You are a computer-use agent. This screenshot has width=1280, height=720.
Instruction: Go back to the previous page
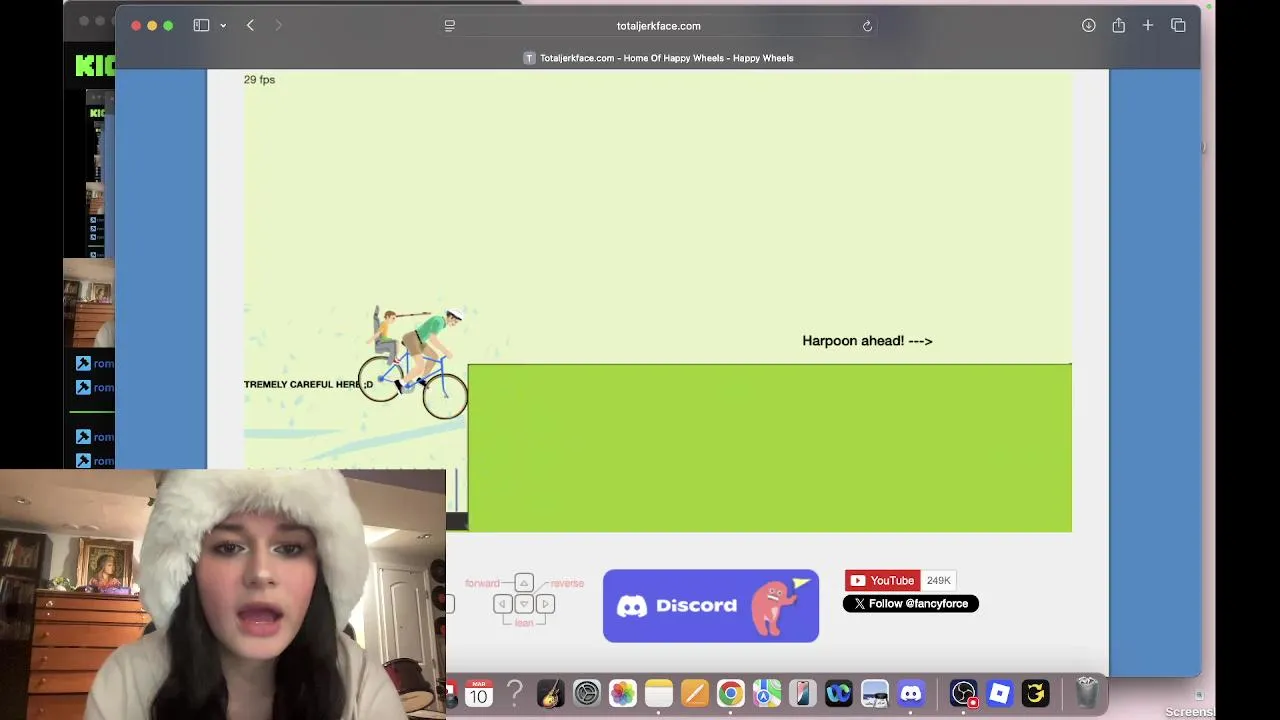[x=250, y=25]
